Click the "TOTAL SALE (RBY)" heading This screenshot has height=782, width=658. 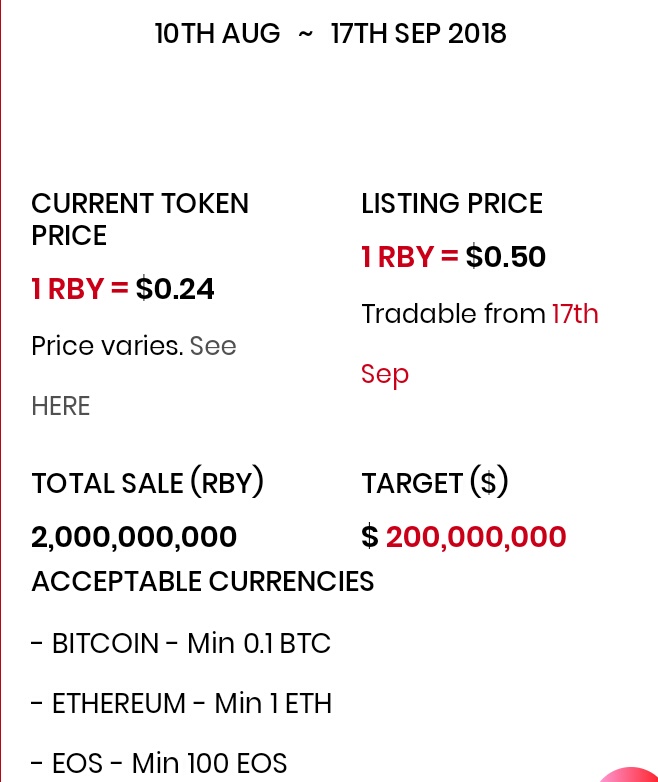tap(148, 484)
